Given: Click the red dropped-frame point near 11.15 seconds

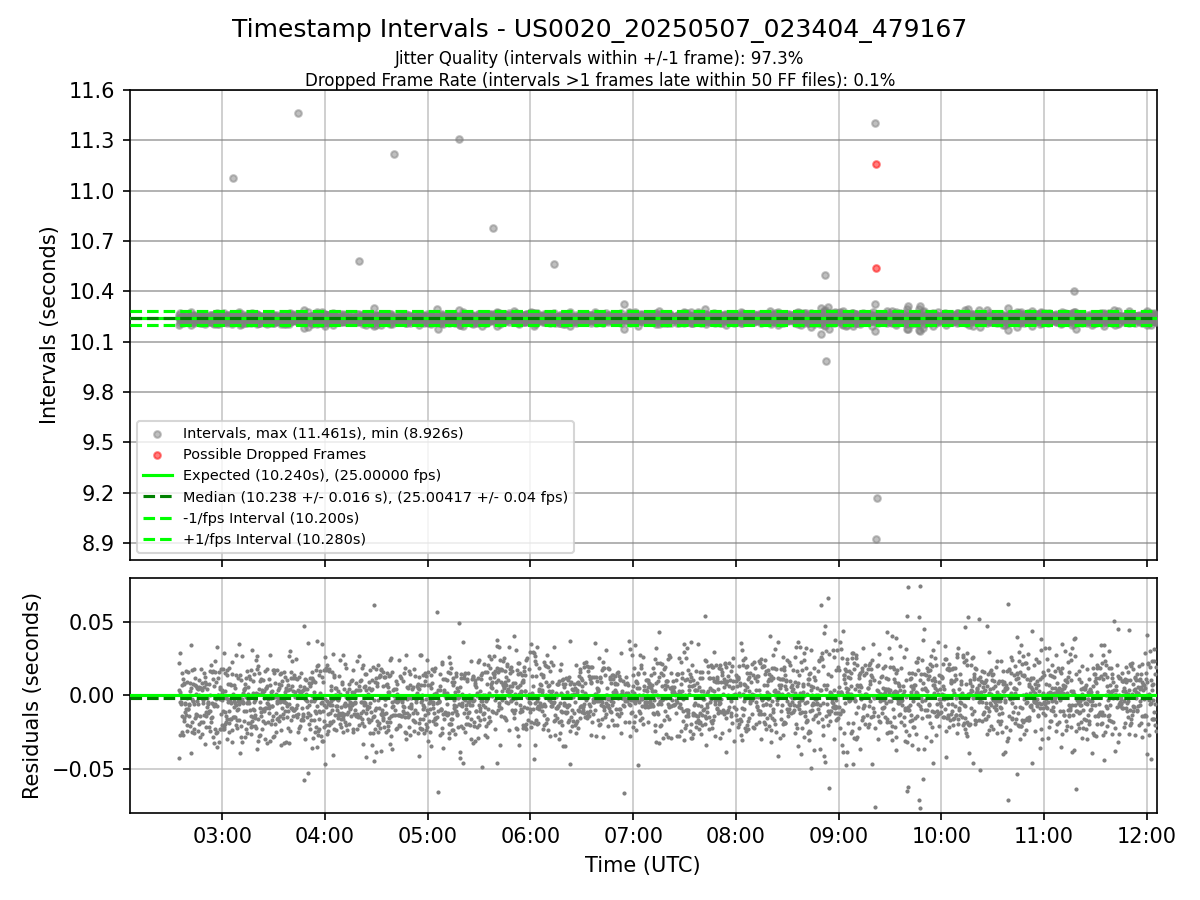Looking at the screenshot, I should pos(876,164).
